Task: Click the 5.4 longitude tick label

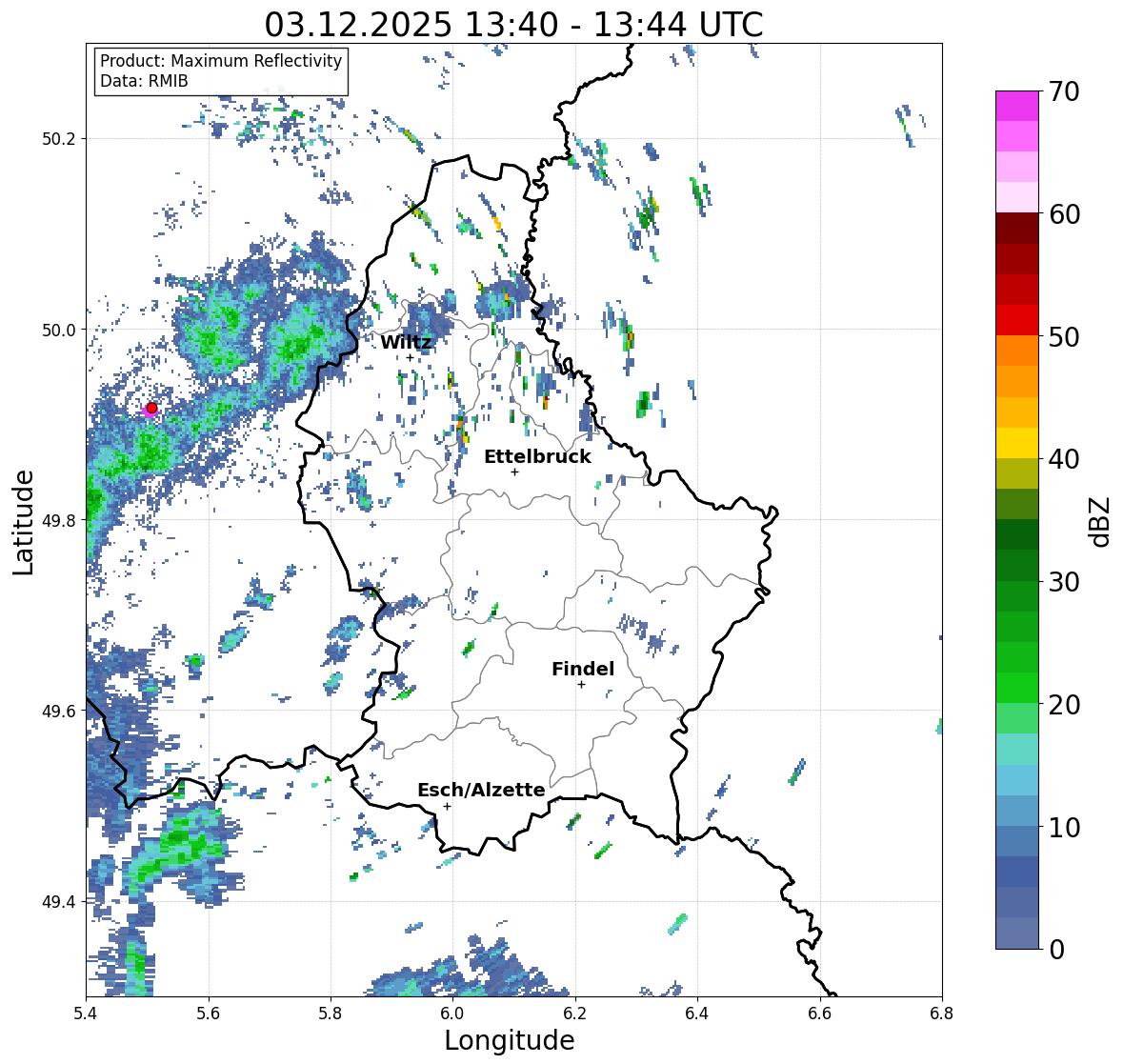Action: (86, 1013)
